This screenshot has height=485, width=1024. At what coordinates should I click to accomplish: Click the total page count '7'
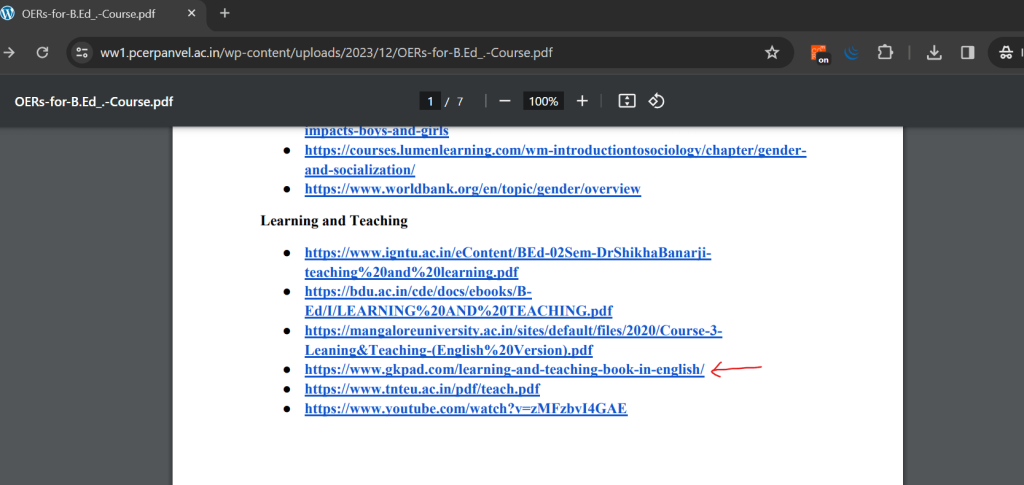point(460,101)
